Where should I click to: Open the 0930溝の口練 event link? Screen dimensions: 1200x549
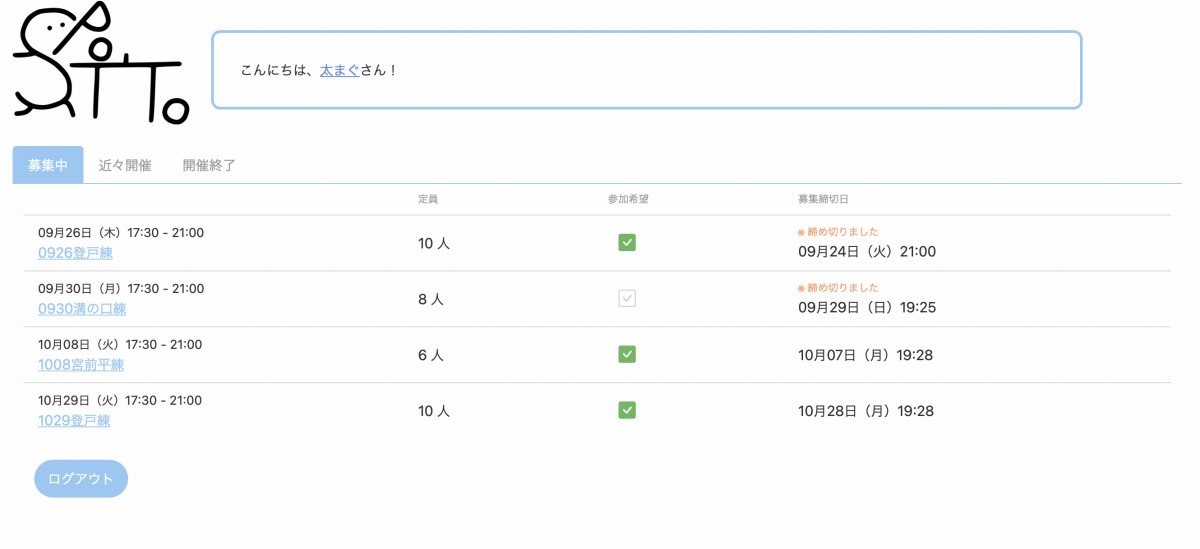pos(82,309)
